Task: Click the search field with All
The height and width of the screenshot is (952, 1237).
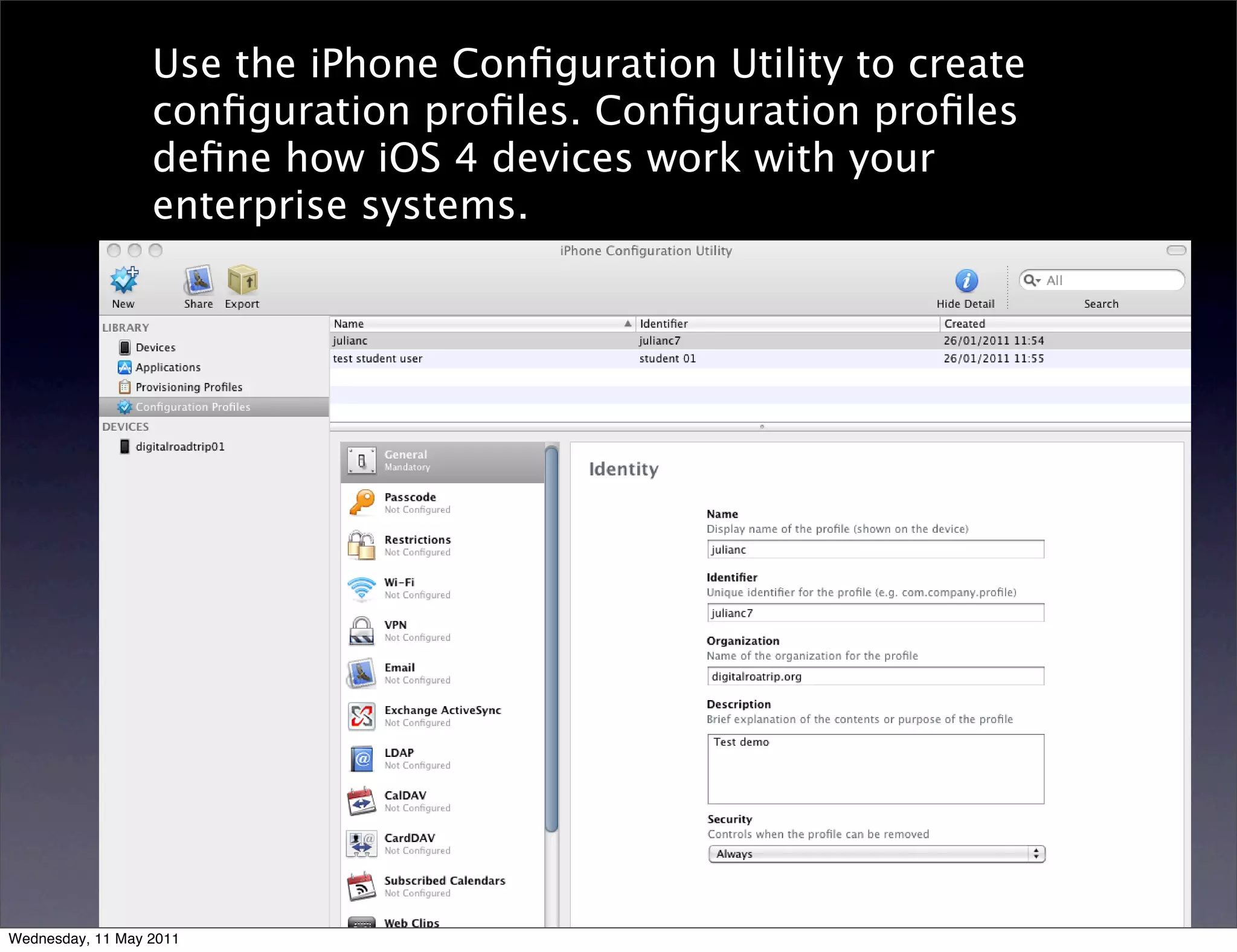Action: coord(1102,280)
